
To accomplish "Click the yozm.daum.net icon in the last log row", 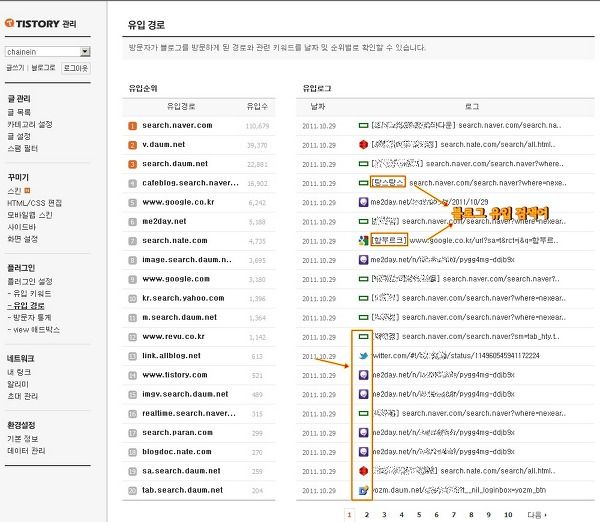I will pyautogui.click(x=363, y=490).
